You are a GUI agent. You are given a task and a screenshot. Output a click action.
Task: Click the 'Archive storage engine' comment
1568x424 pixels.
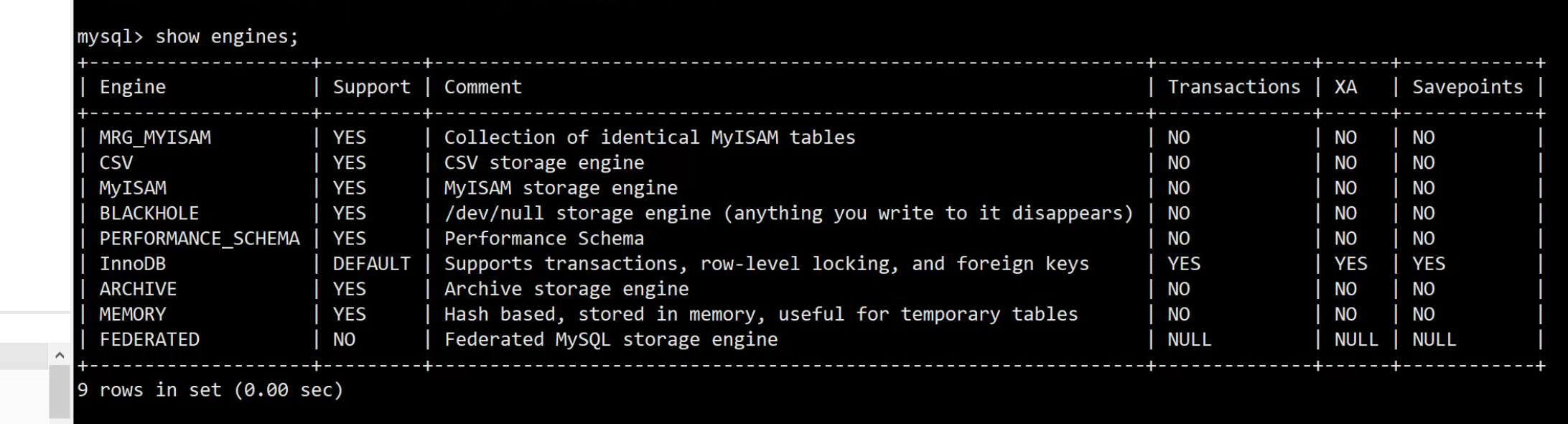click(x=566, y=289)
